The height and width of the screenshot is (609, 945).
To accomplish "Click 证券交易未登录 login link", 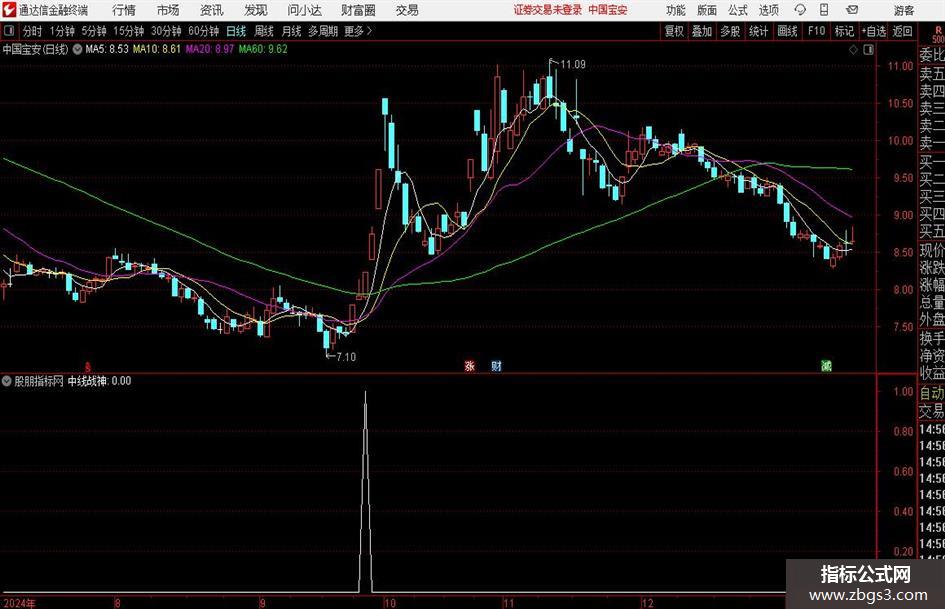I will (548, 10).
